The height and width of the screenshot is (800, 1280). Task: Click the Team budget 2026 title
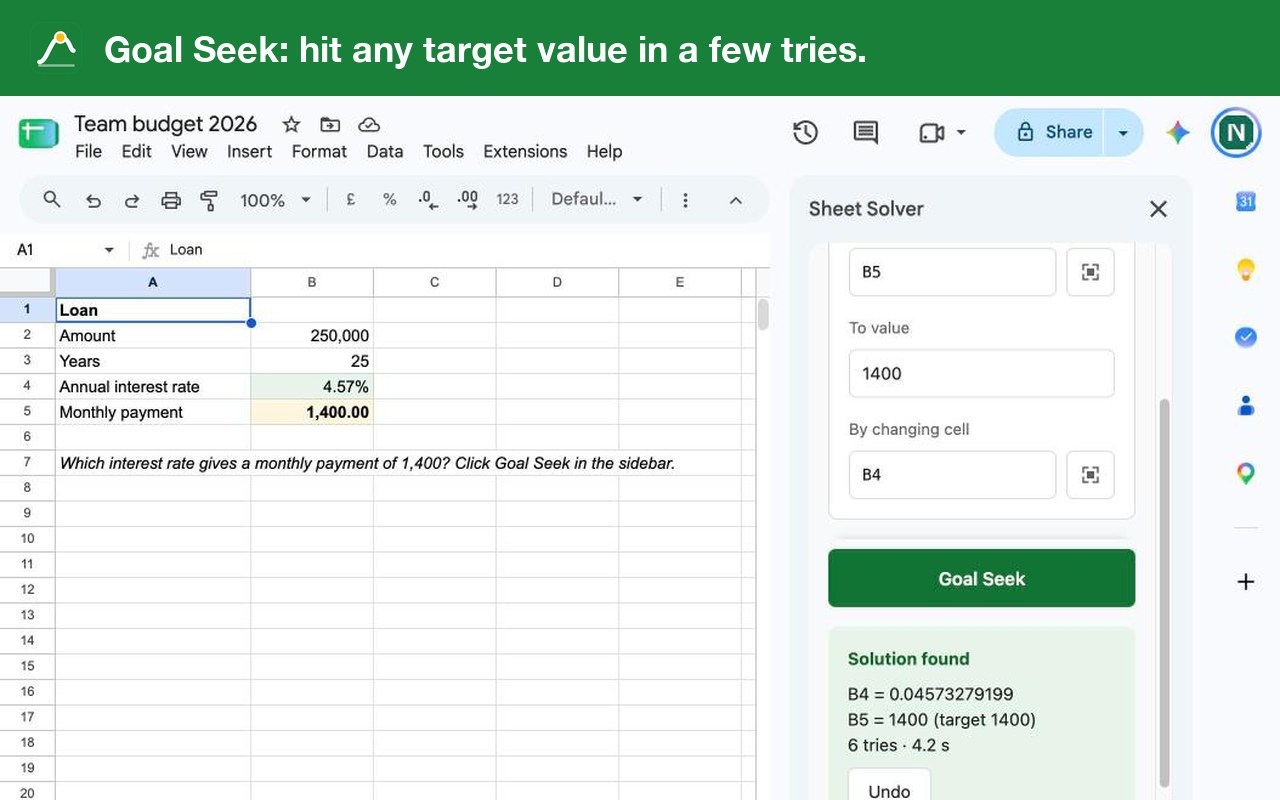tap(165, 124)
